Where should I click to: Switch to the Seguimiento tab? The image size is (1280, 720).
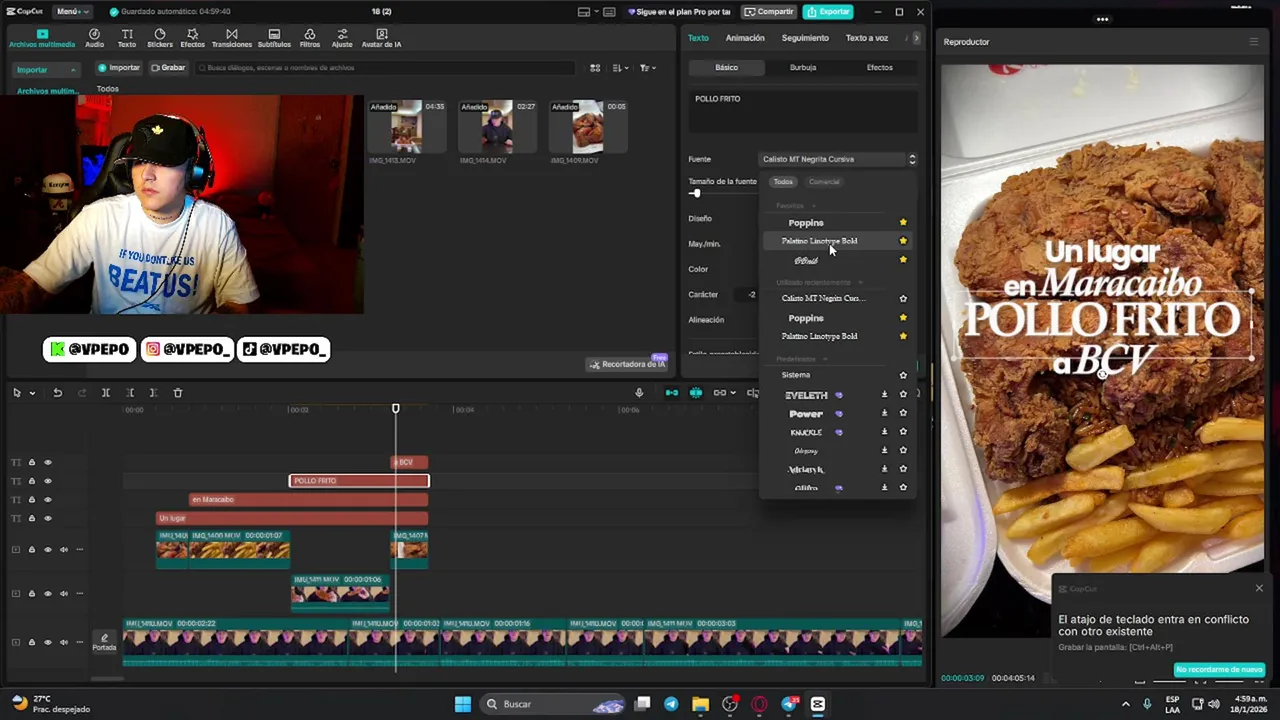805,38
